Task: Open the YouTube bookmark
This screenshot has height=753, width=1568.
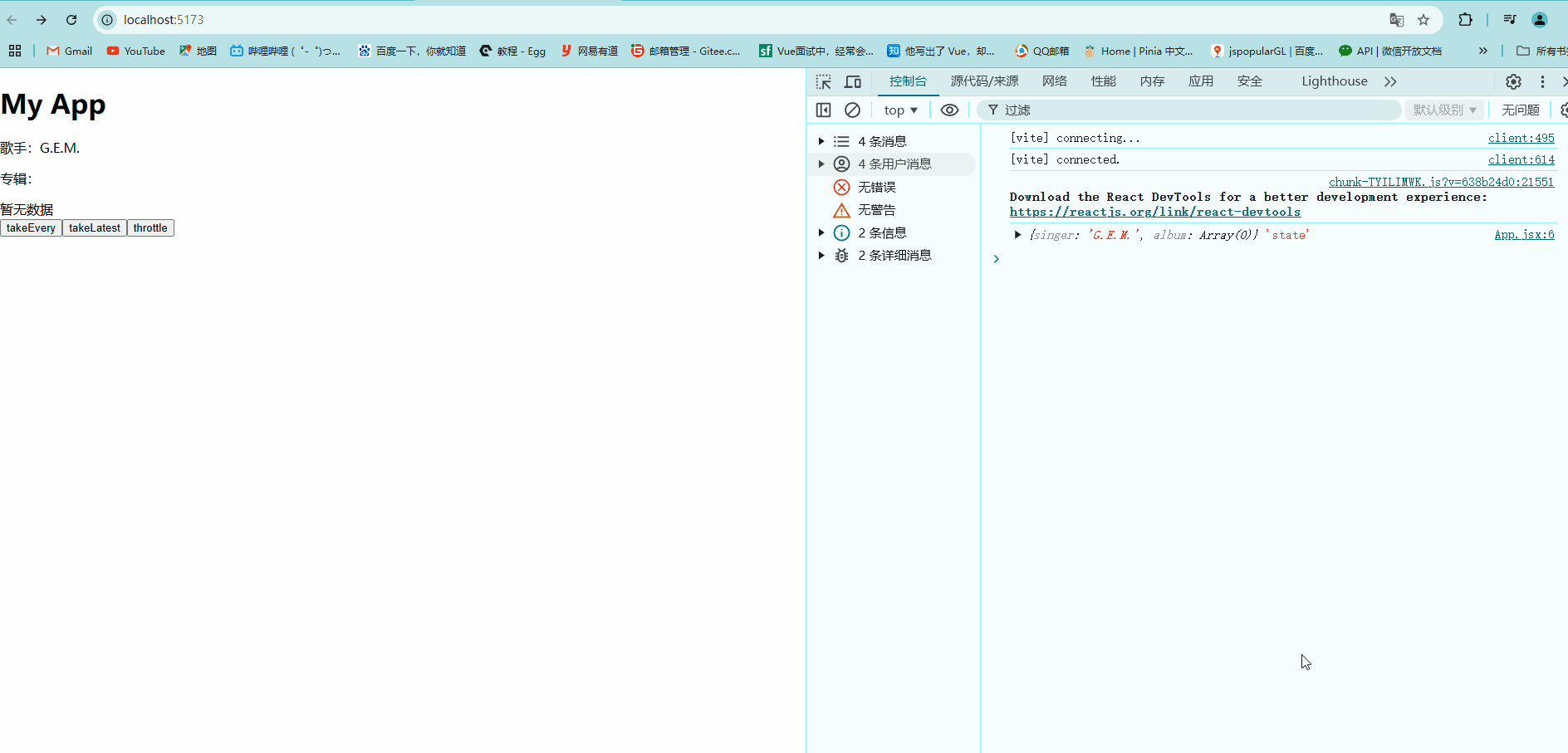Action: (135, 51)
